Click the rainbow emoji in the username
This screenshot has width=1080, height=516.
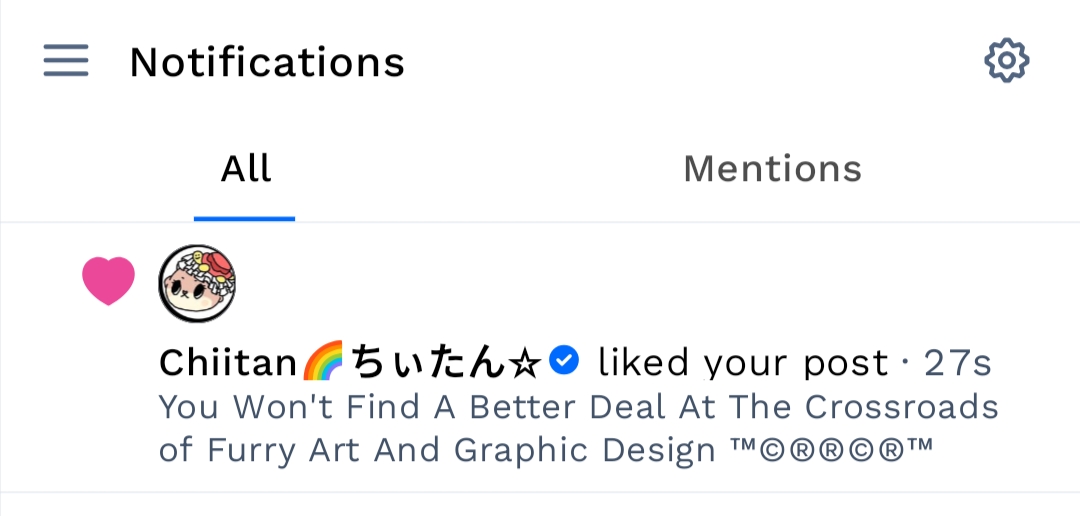pyautogui.click(x=322, y=361)
